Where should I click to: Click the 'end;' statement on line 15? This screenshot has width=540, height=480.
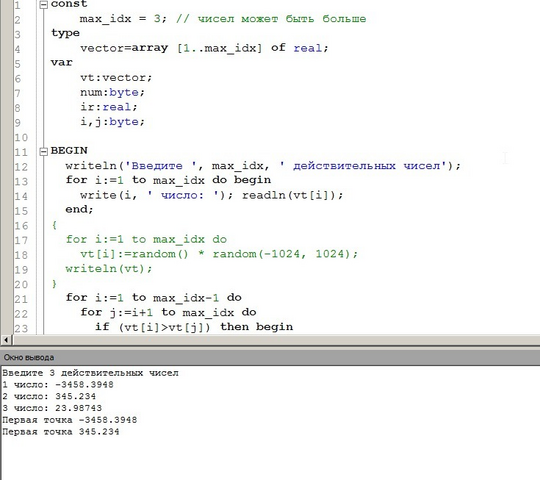[80, 209]
